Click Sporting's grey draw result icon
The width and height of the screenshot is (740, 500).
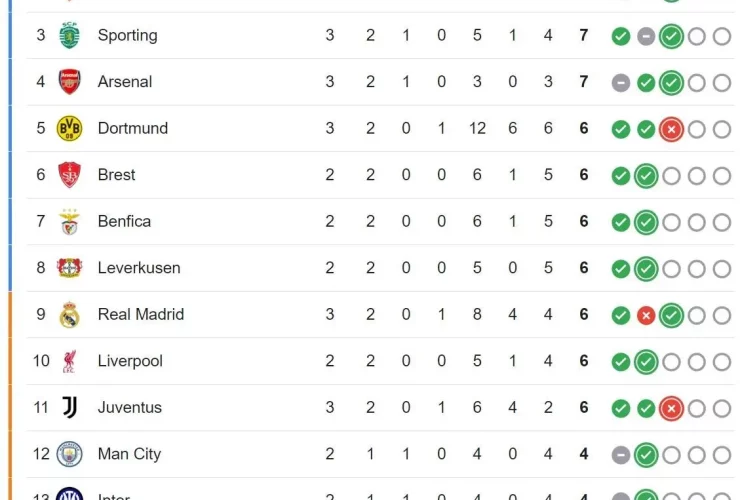[x=646, y=36]
